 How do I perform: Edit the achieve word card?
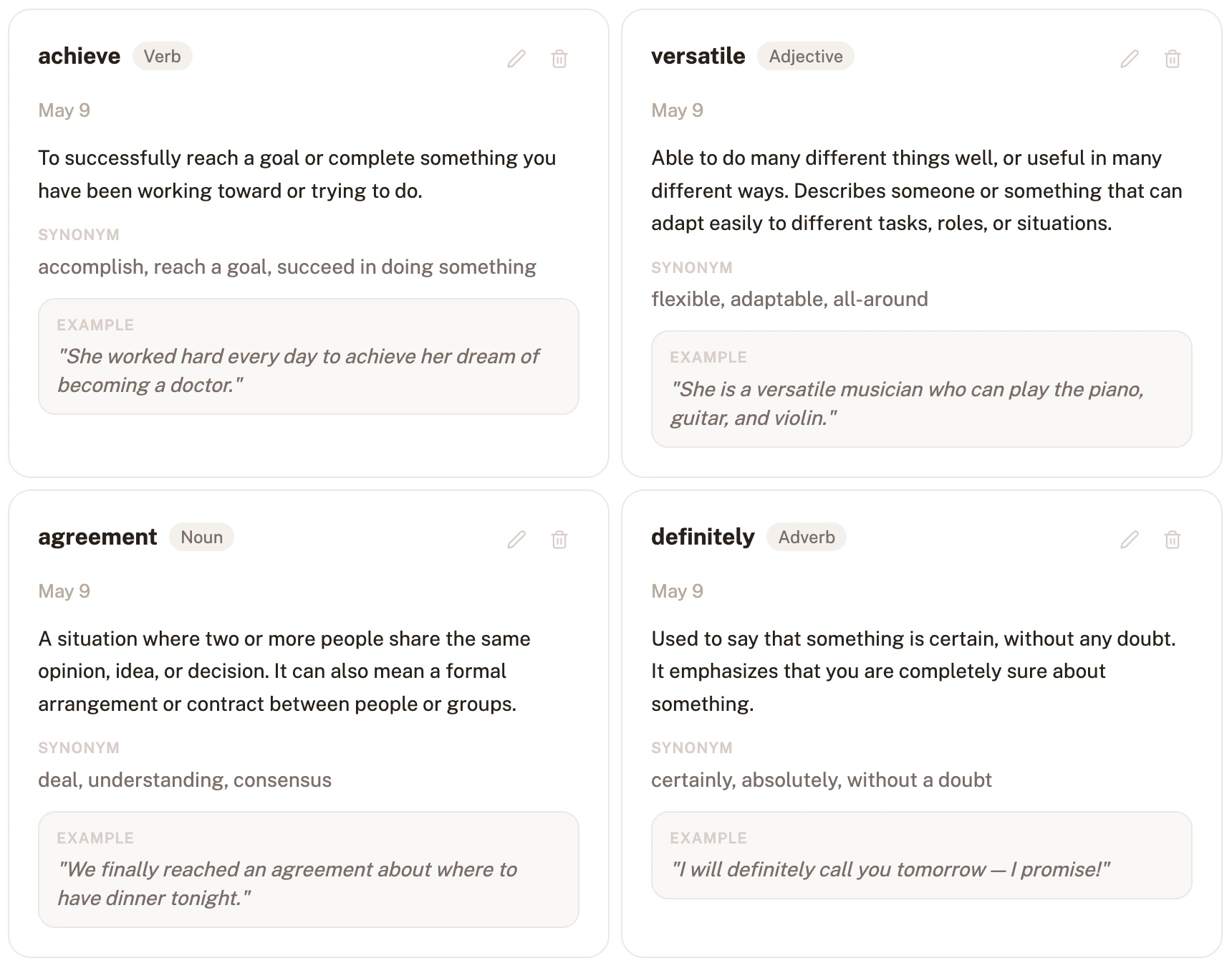pyautogui.click(x=516, y=59)
